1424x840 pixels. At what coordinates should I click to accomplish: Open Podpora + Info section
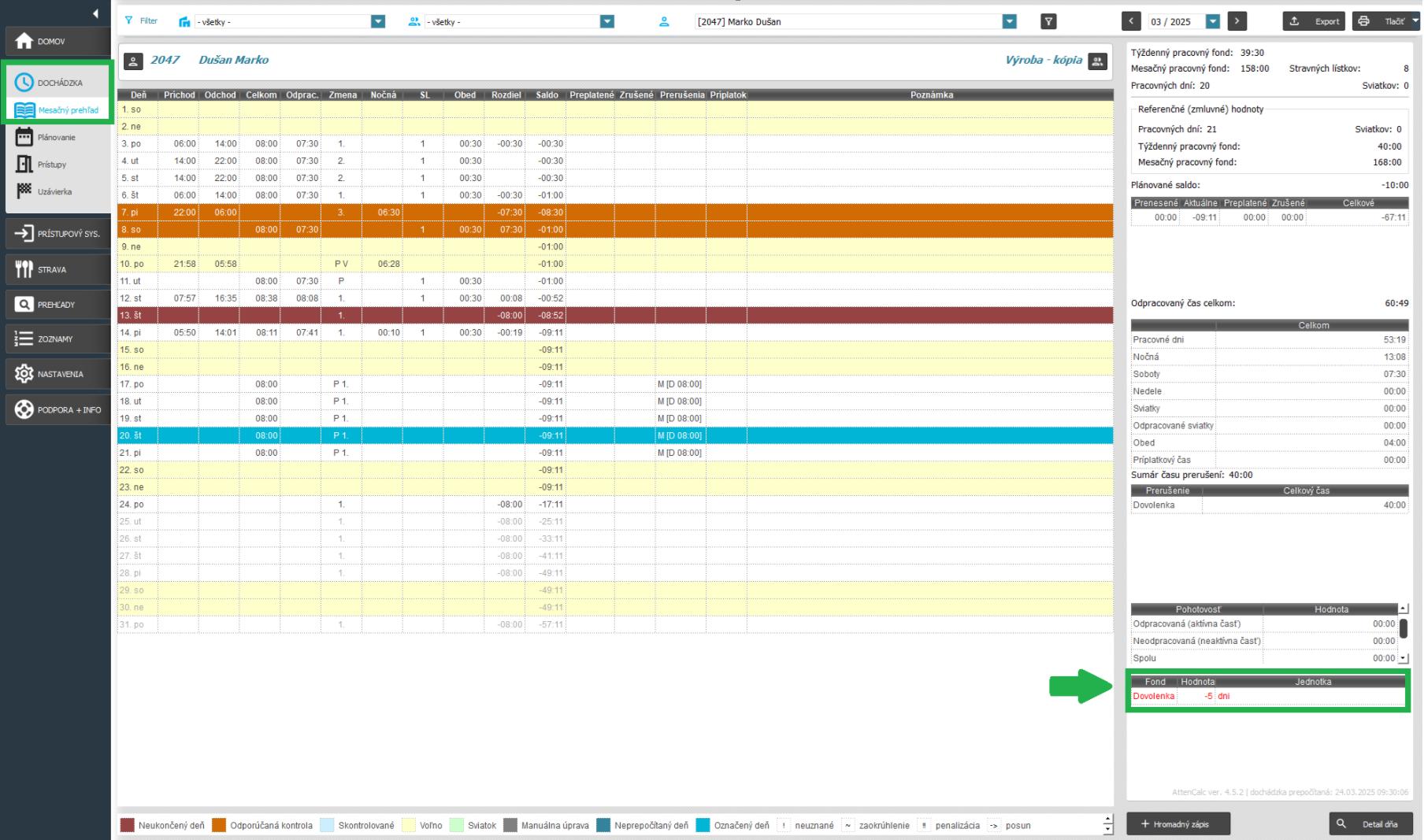point(55,409)
